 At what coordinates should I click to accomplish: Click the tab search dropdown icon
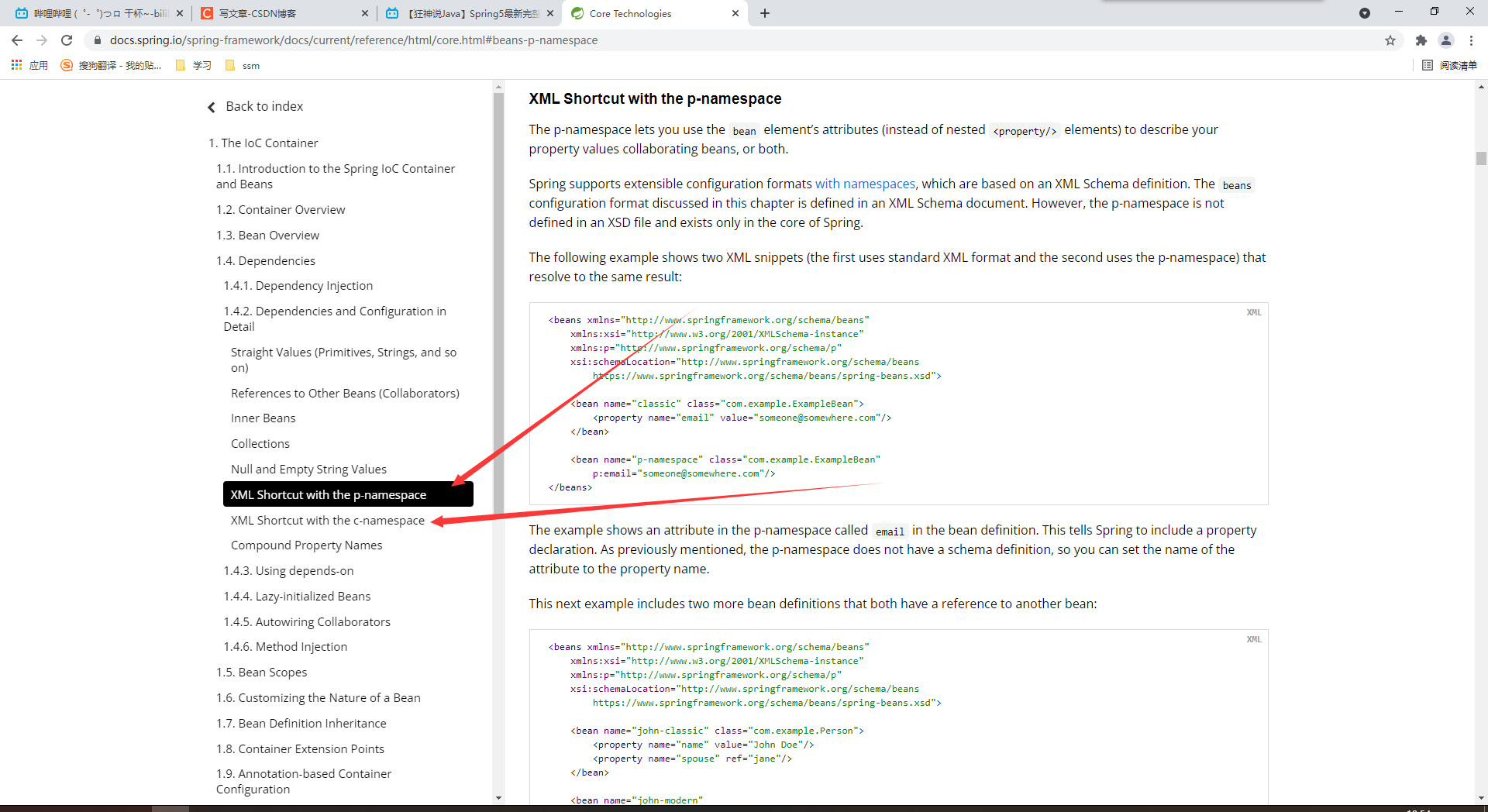click(1365, 13)
